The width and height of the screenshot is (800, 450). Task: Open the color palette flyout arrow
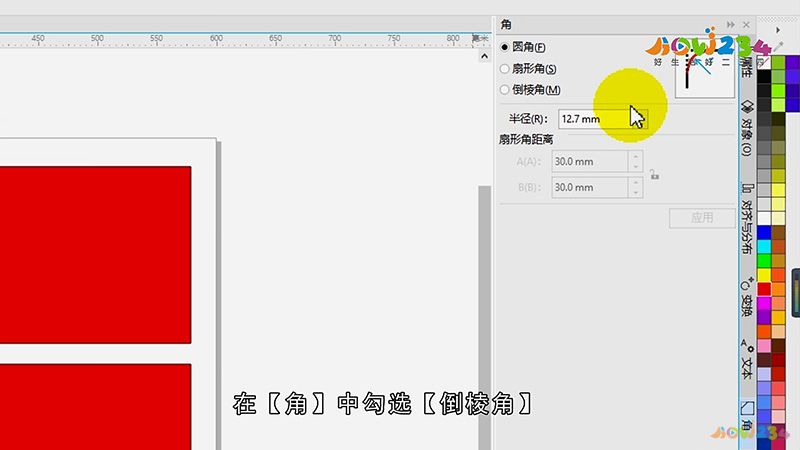(x=778, y=30)
